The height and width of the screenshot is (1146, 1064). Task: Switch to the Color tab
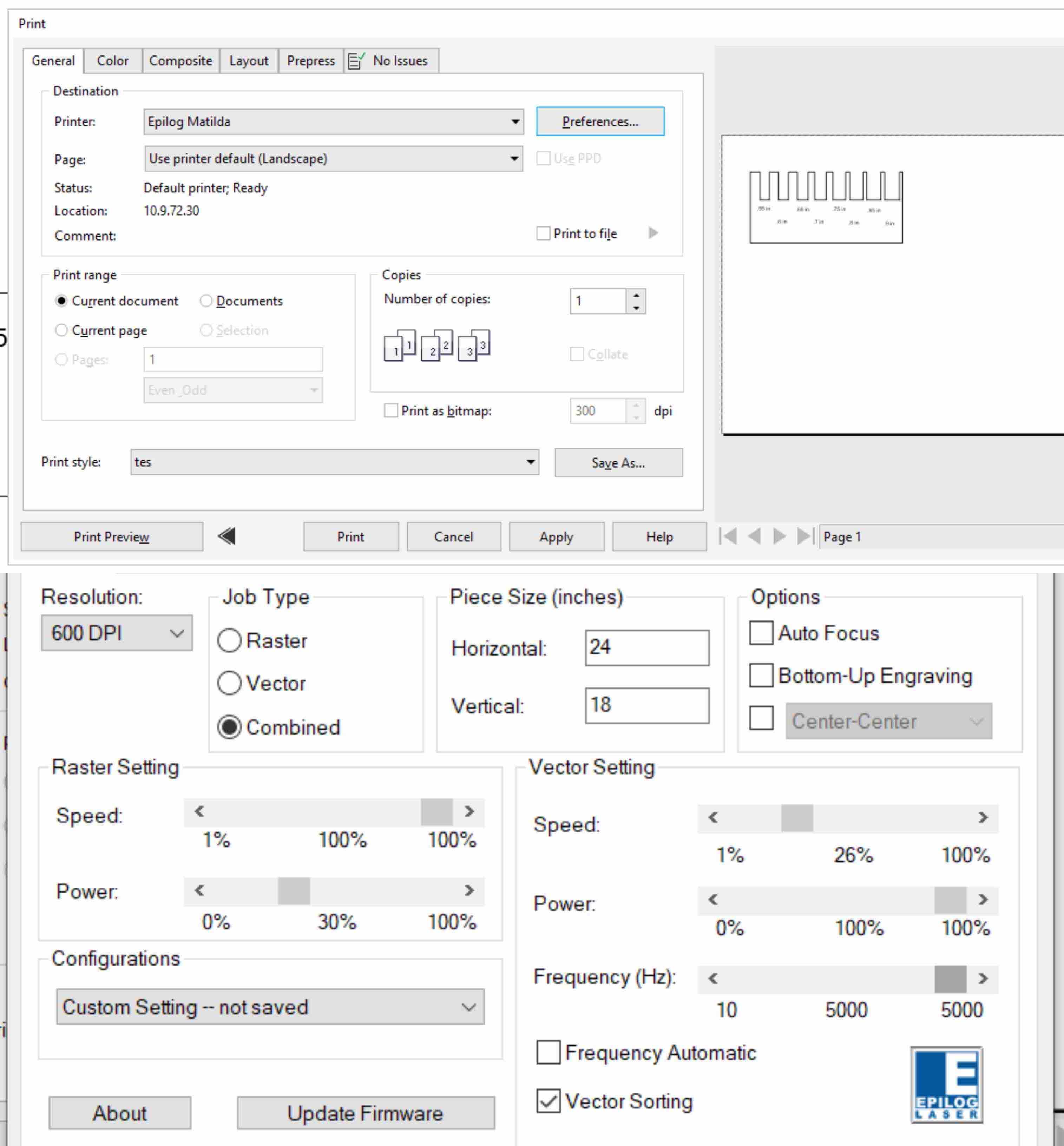[x=113, y=60]
